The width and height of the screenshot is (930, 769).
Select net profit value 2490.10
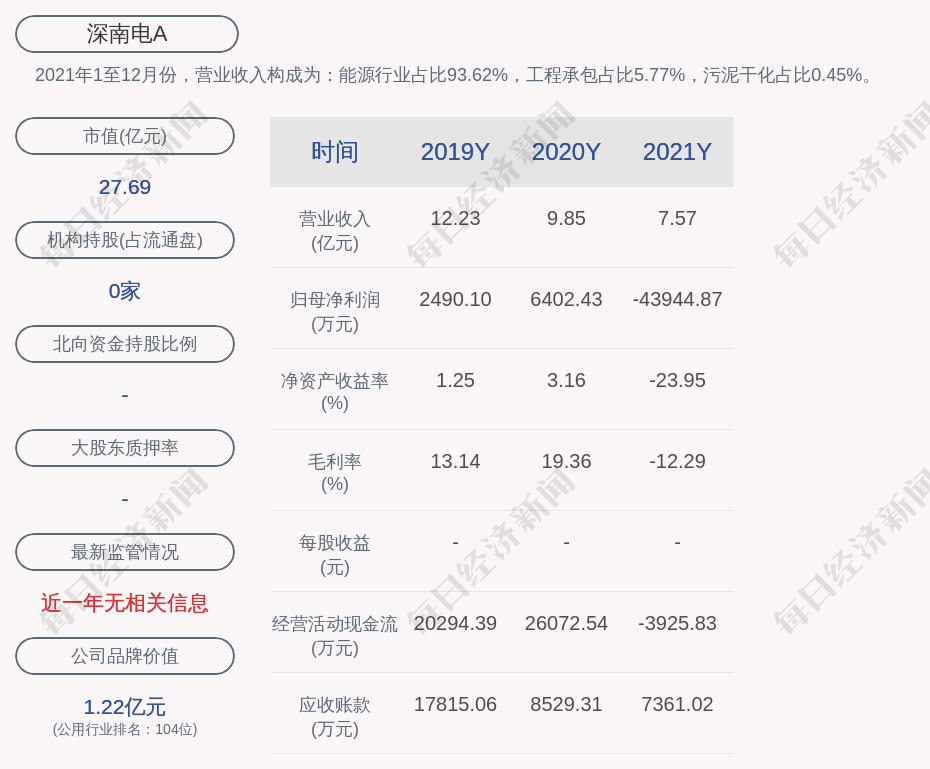tap(455, 299)
